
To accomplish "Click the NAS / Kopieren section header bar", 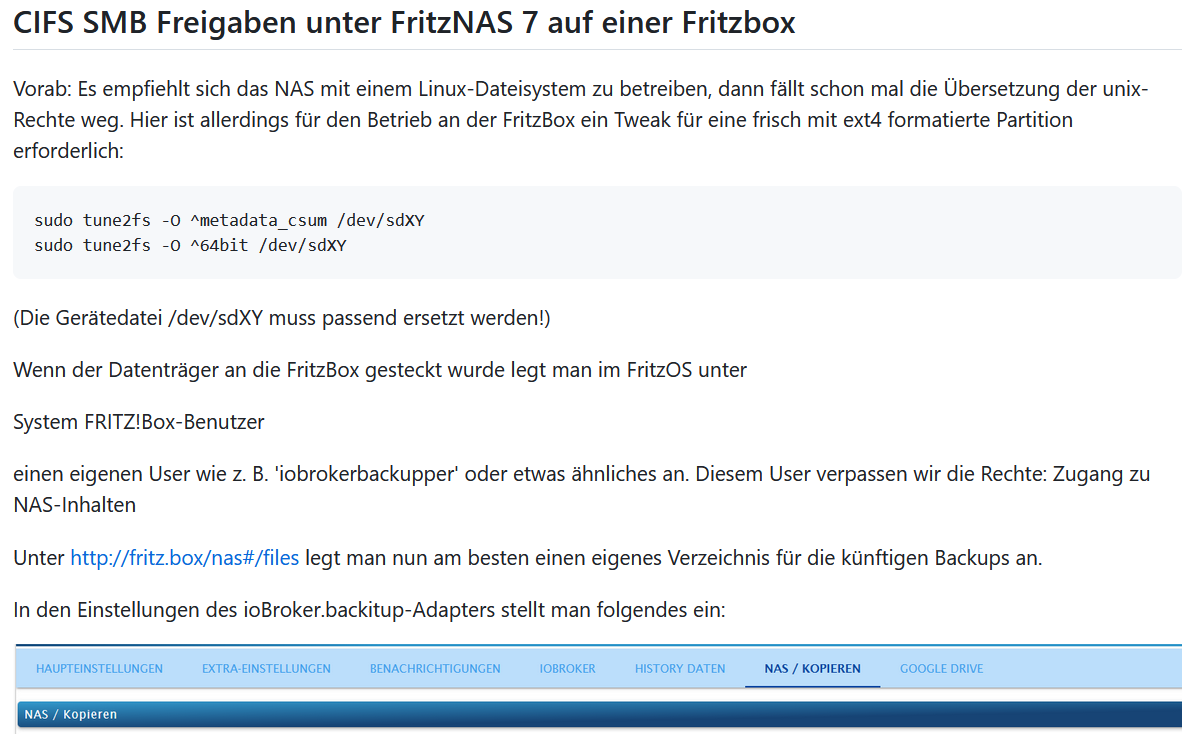I will click(598, 715).
